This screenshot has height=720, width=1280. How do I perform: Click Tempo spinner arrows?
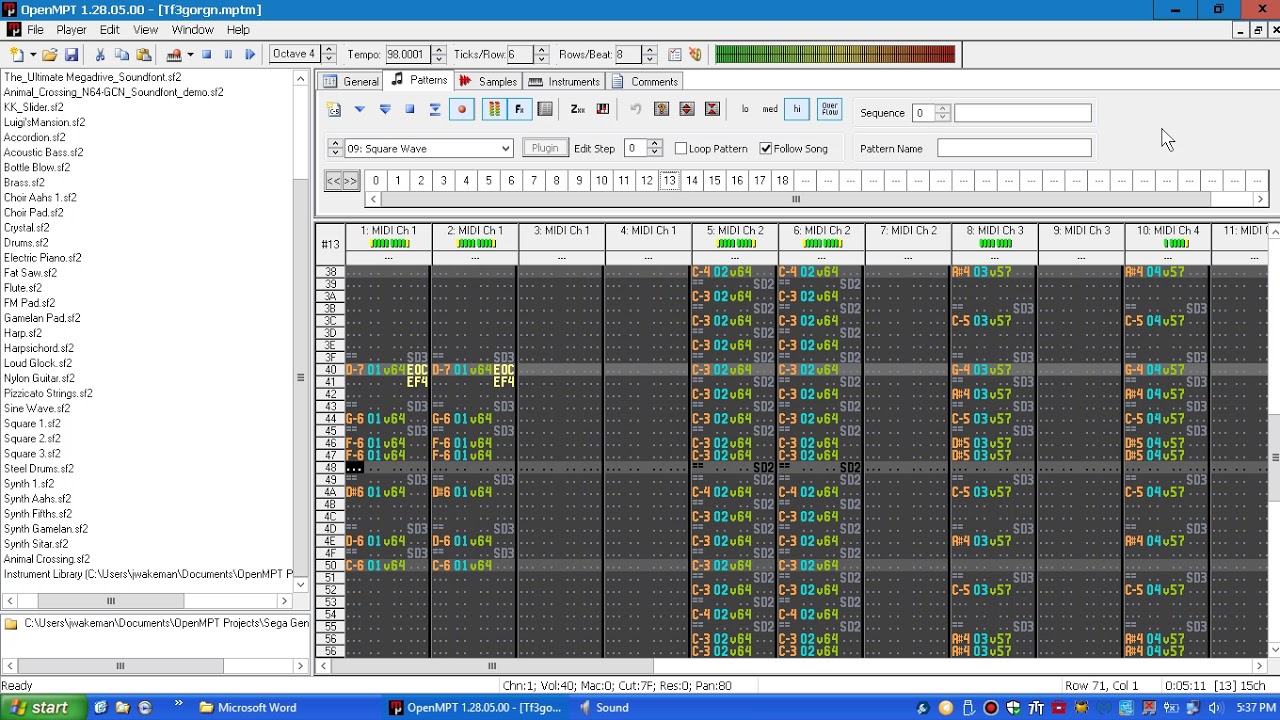tap(438, 54)
